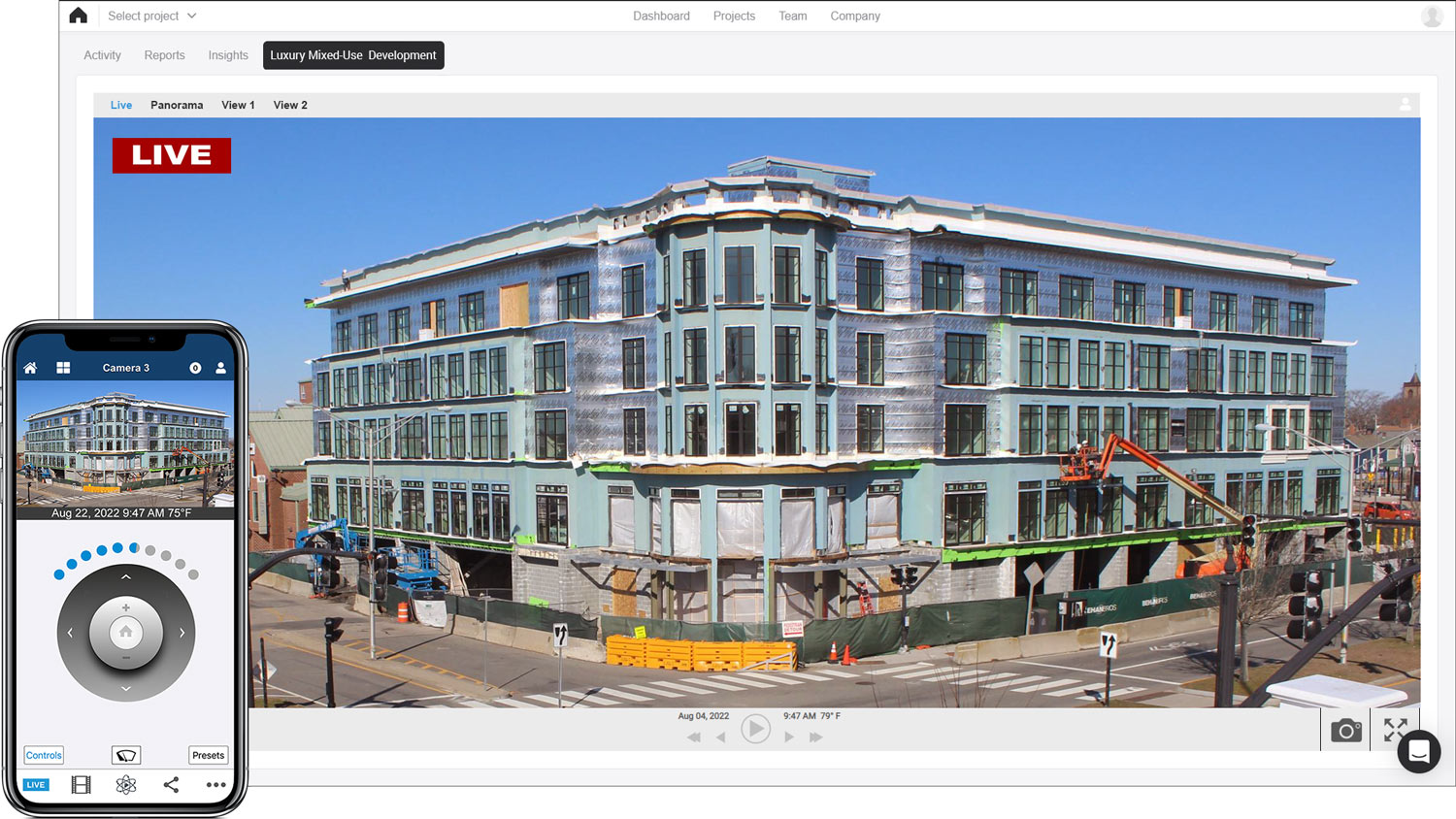Open the three-dots more menu on phone

click(215, 785)
